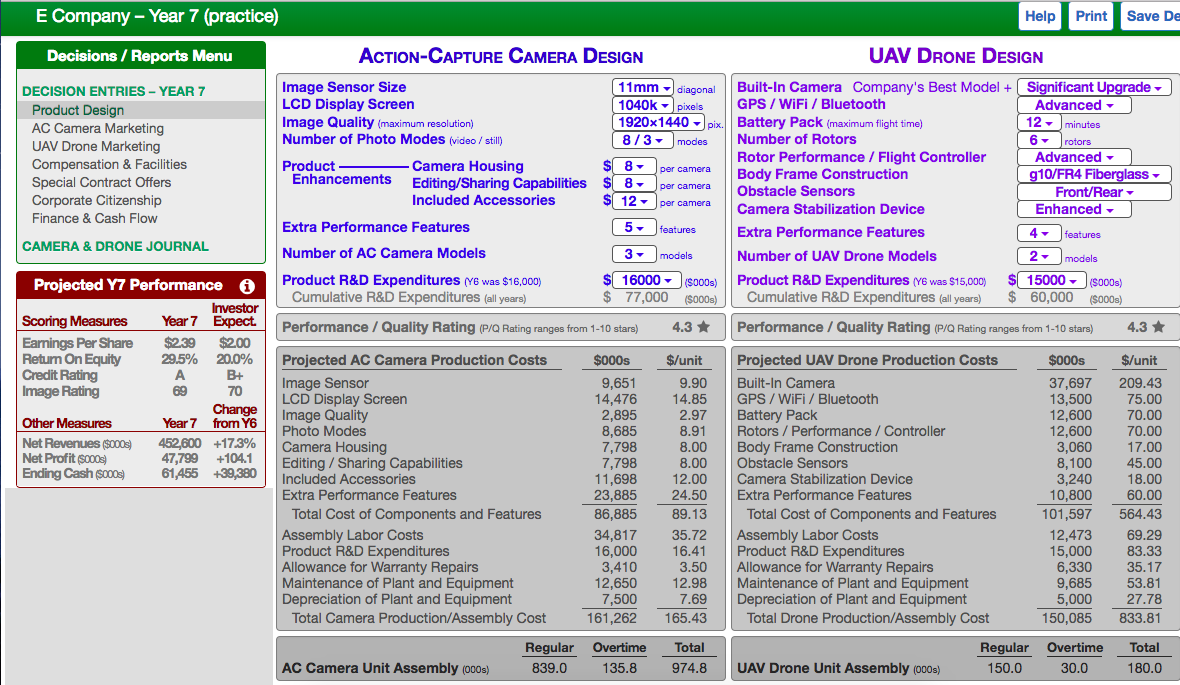Open the LCD Display Screen dropdown
Image resolution: width=1180 pixels, height=685 pixels.
coord(642,105)
